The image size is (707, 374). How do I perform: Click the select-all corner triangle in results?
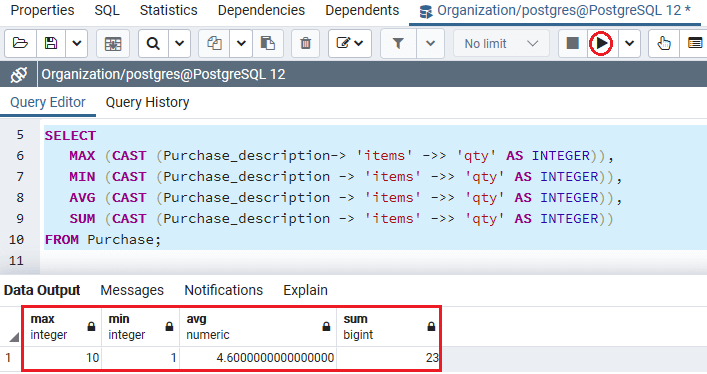click(14, 337)
